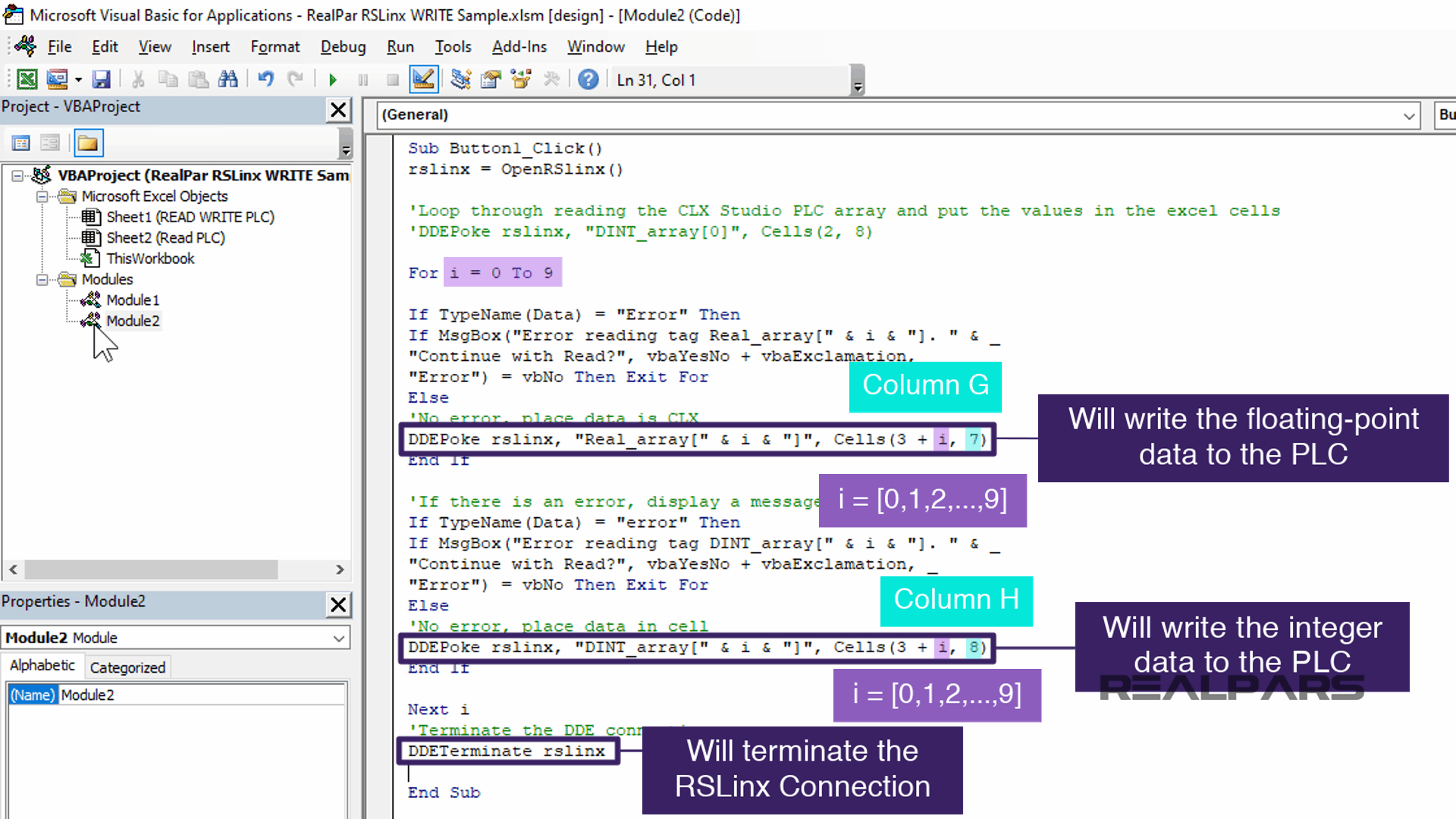Close the Project - VBAProject pane
Viewport: 1456px width, 819px height.
[x=338, y=110]
